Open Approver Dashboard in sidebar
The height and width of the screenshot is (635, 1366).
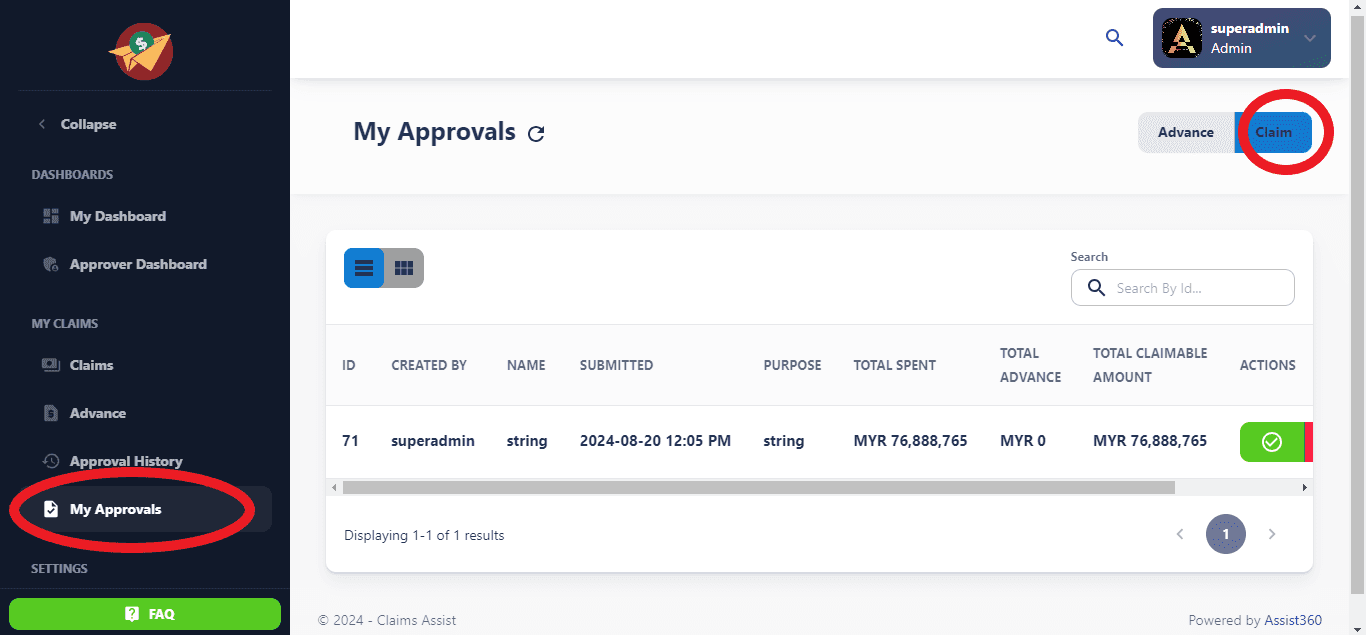point(137,264)
